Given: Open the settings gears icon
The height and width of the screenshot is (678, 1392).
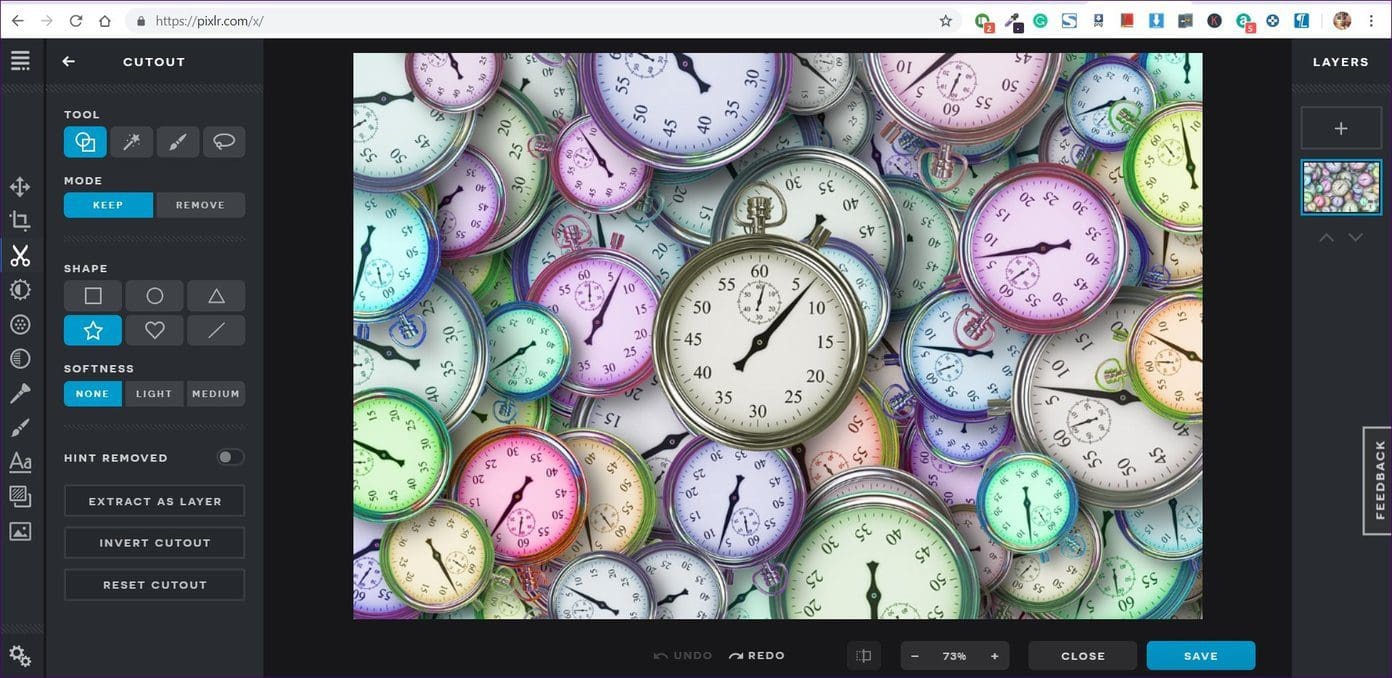Looking at the screenshot, I should (20, 656).
